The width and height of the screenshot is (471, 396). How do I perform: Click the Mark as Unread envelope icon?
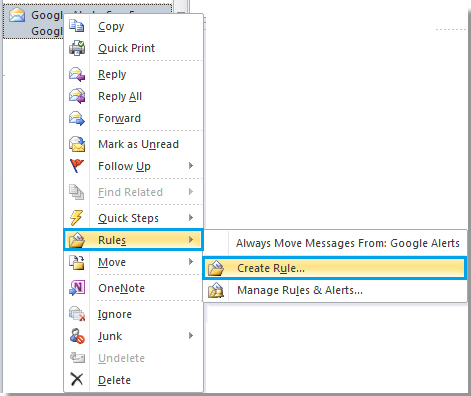[77, 144]
